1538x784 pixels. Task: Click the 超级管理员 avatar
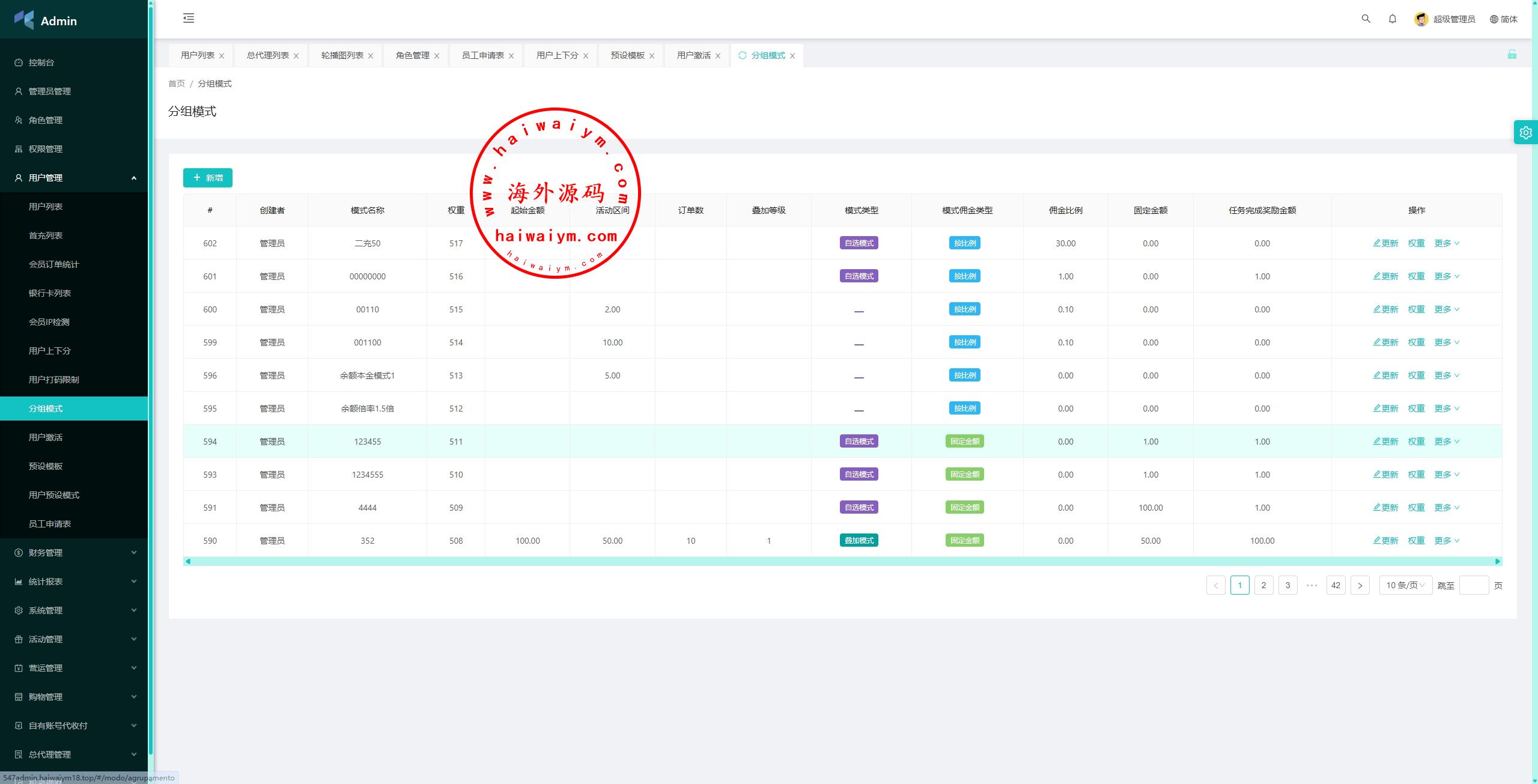[1421, 19]
